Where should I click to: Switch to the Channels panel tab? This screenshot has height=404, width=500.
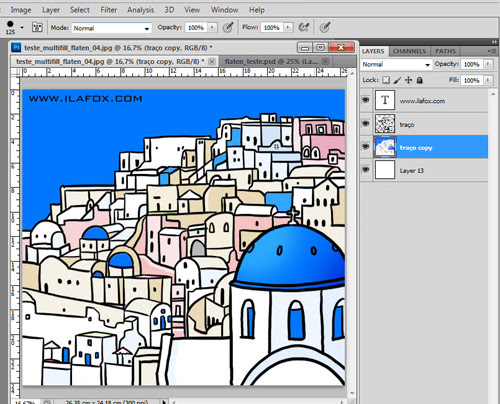coord(409,51)
